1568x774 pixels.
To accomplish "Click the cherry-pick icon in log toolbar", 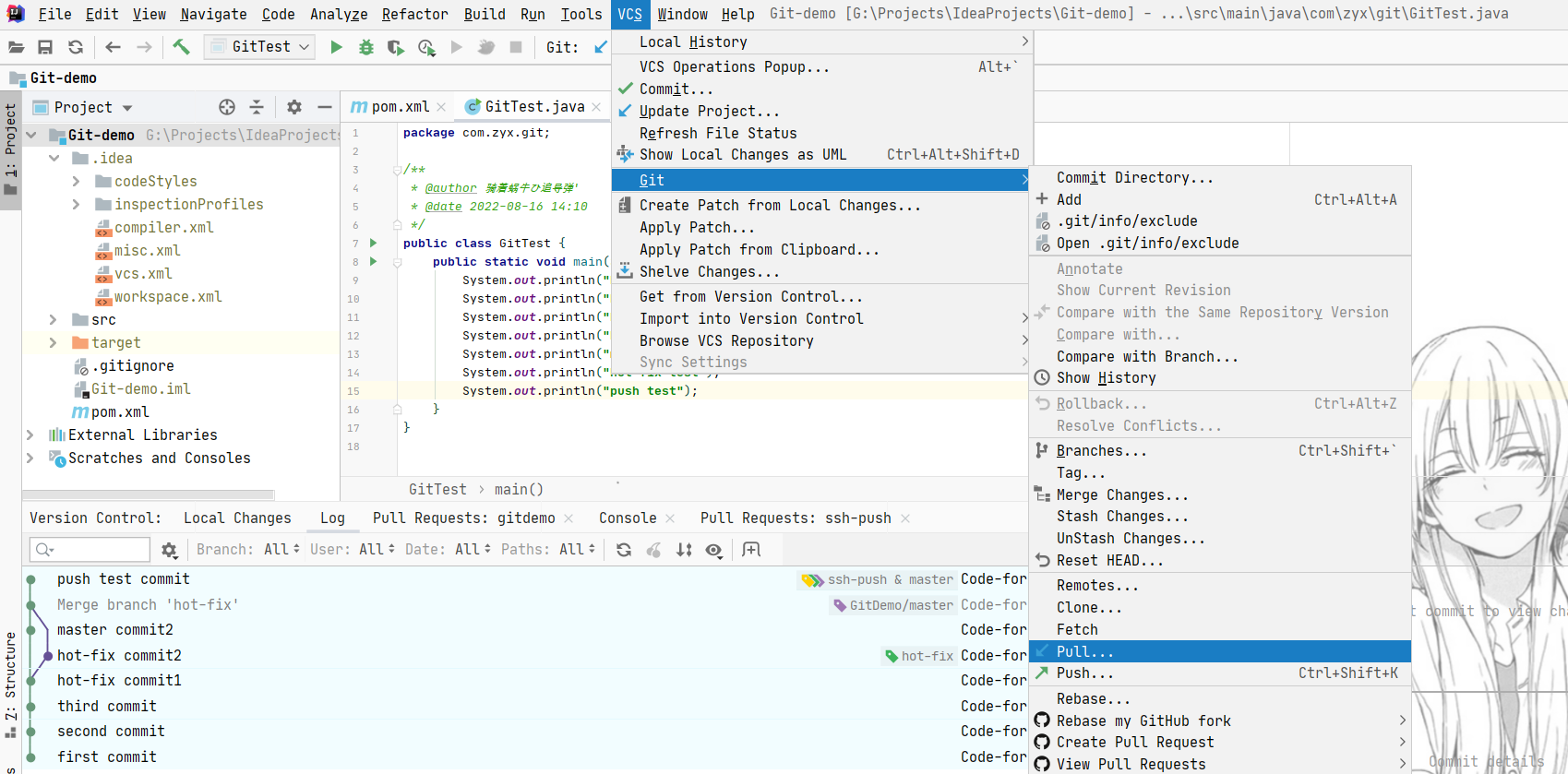I will (x=653, y=550).
